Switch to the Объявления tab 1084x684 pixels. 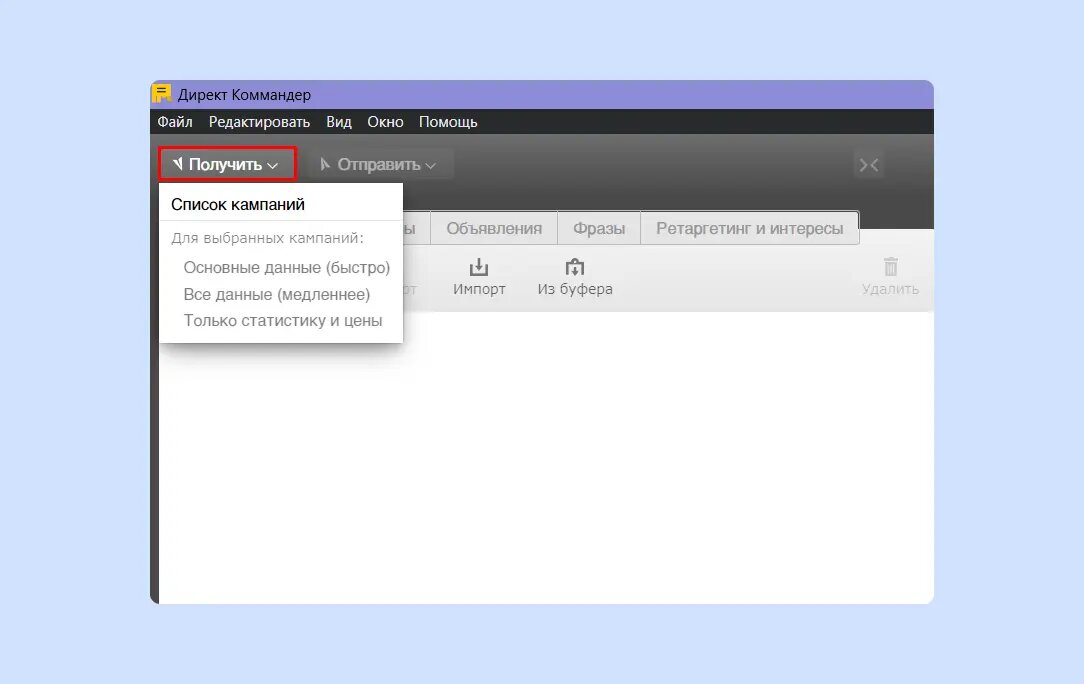pos(494,228)
